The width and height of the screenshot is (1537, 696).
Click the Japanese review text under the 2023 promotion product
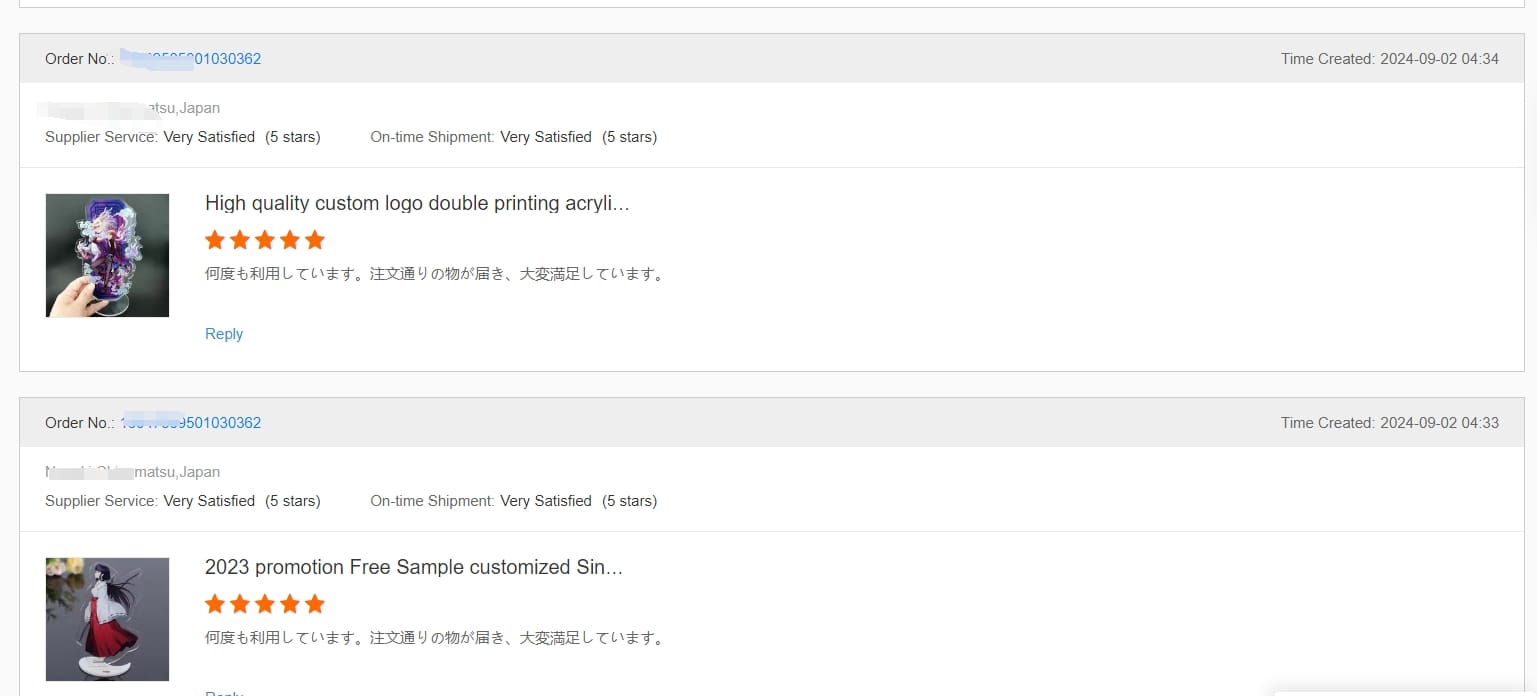click(435, 637)
